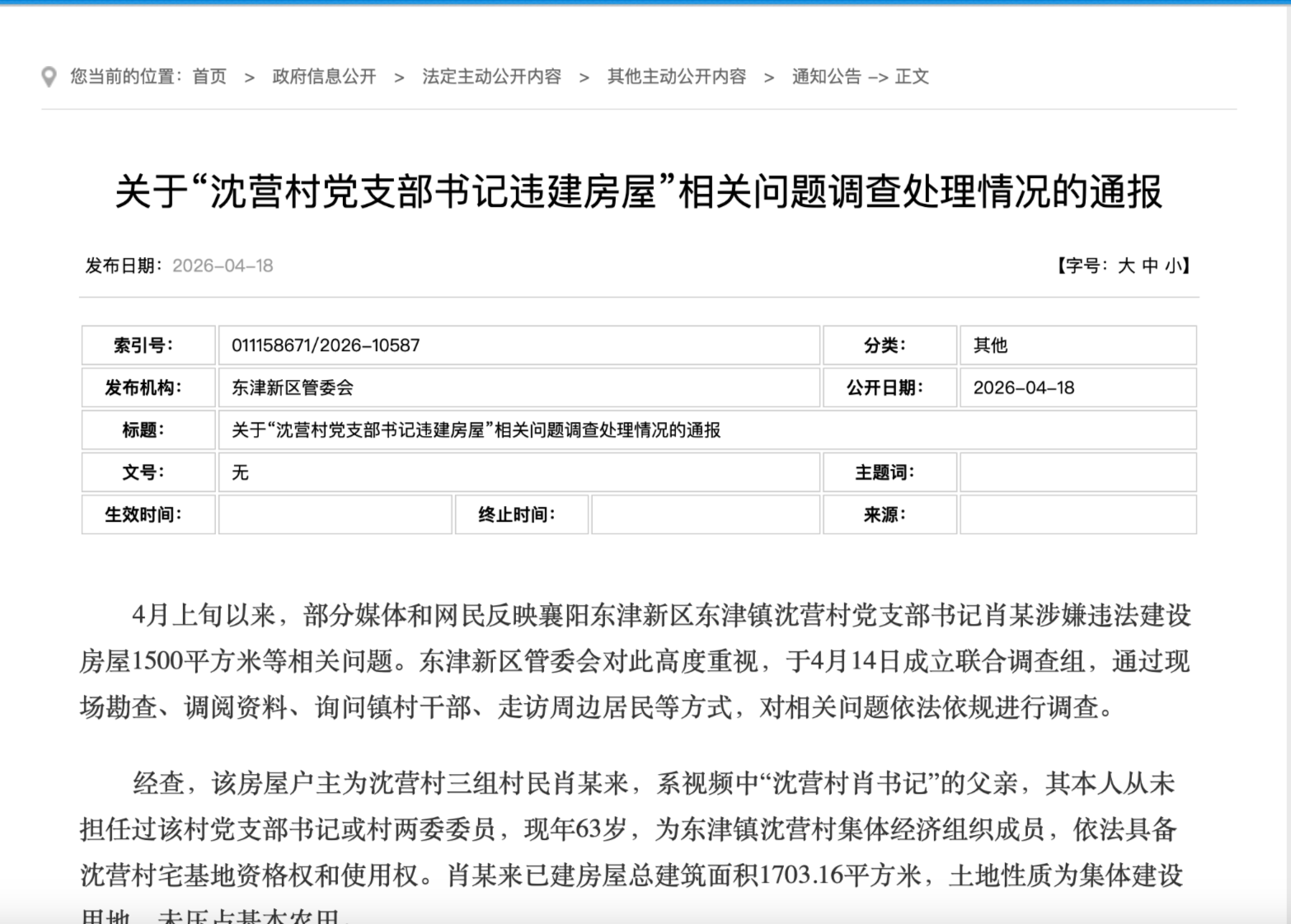
Task: Switch font size to 中
Action: pyautogui.click(x=1150, y=265)
